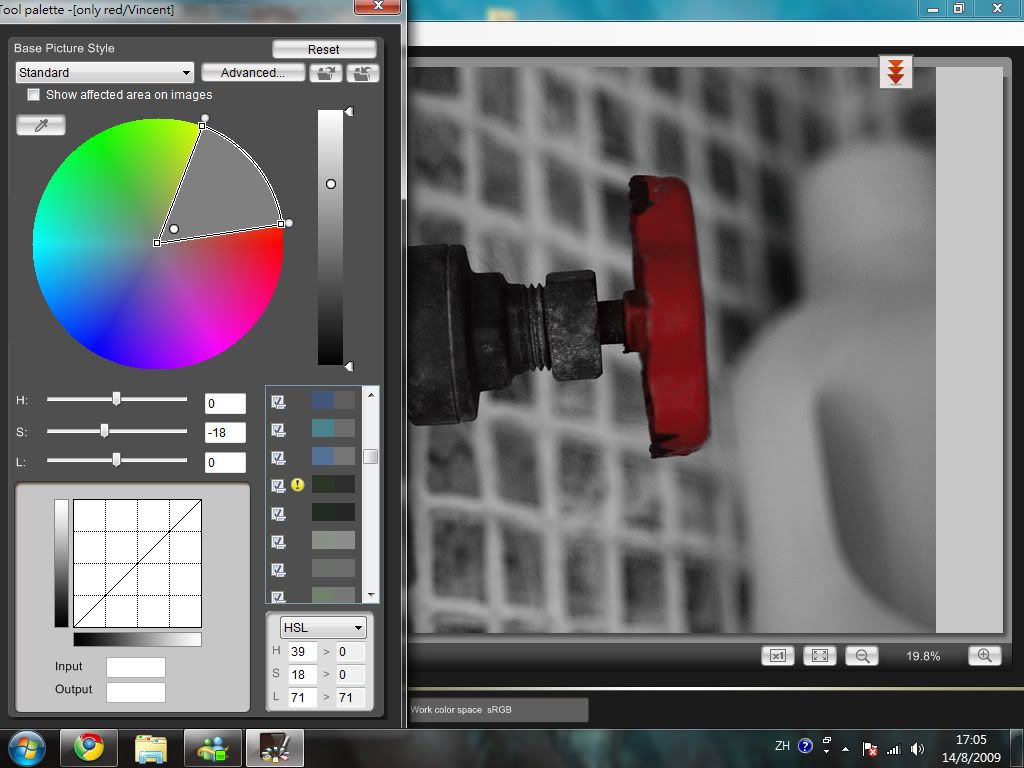
Task: Click the color list scroll down arrow
Action: (371, 595)
